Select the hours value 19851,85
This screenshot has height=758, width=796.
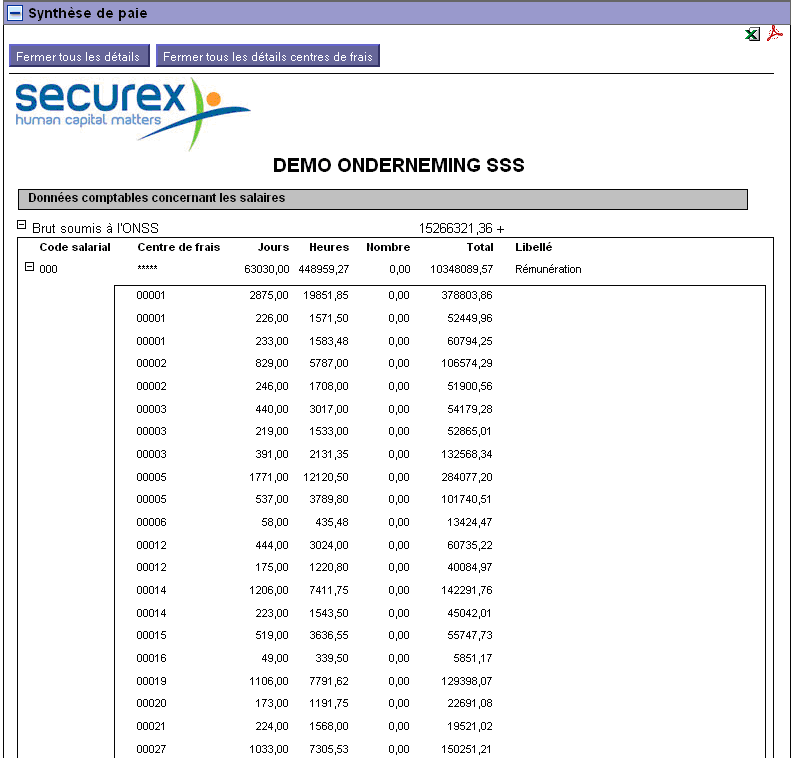click(326, 295)
